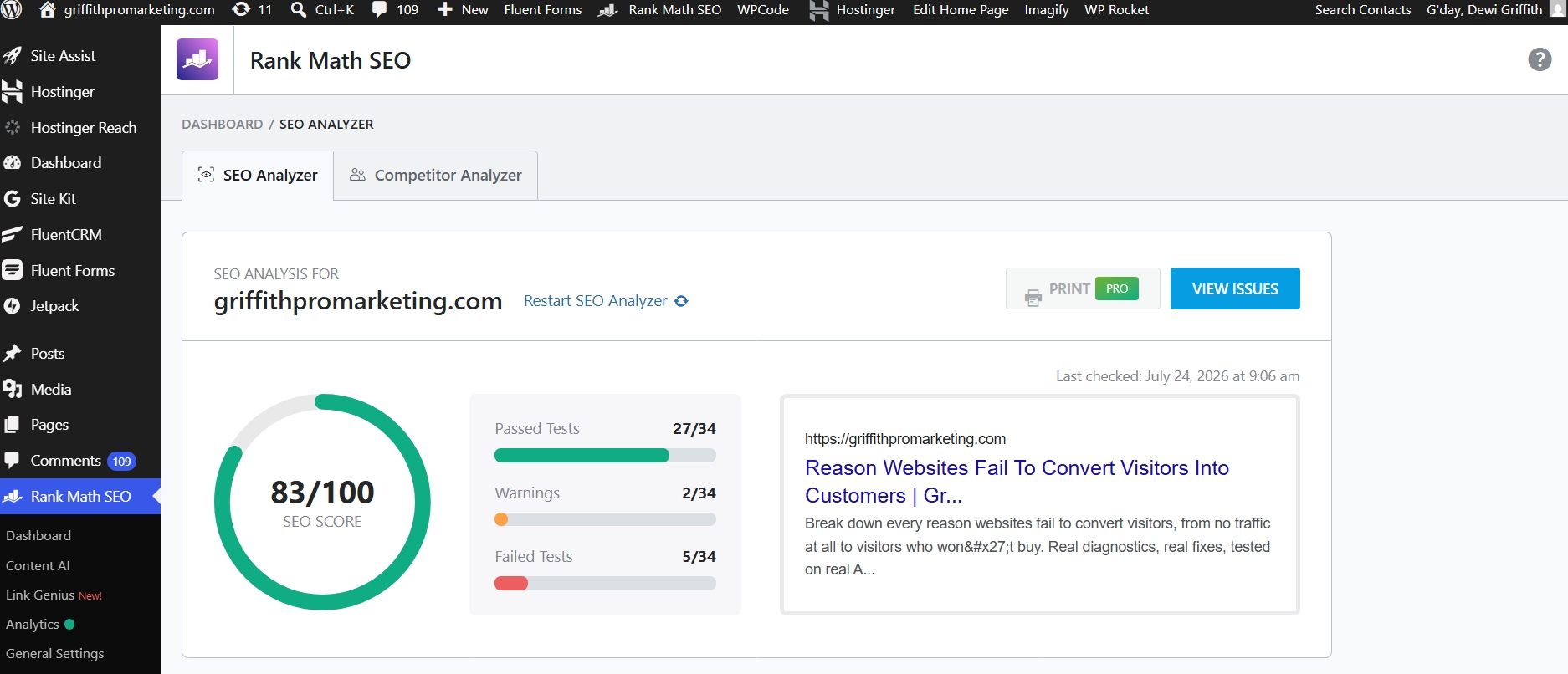Click the updates icon showing 11
1568x674 pixels.
(x=241, y=10)
